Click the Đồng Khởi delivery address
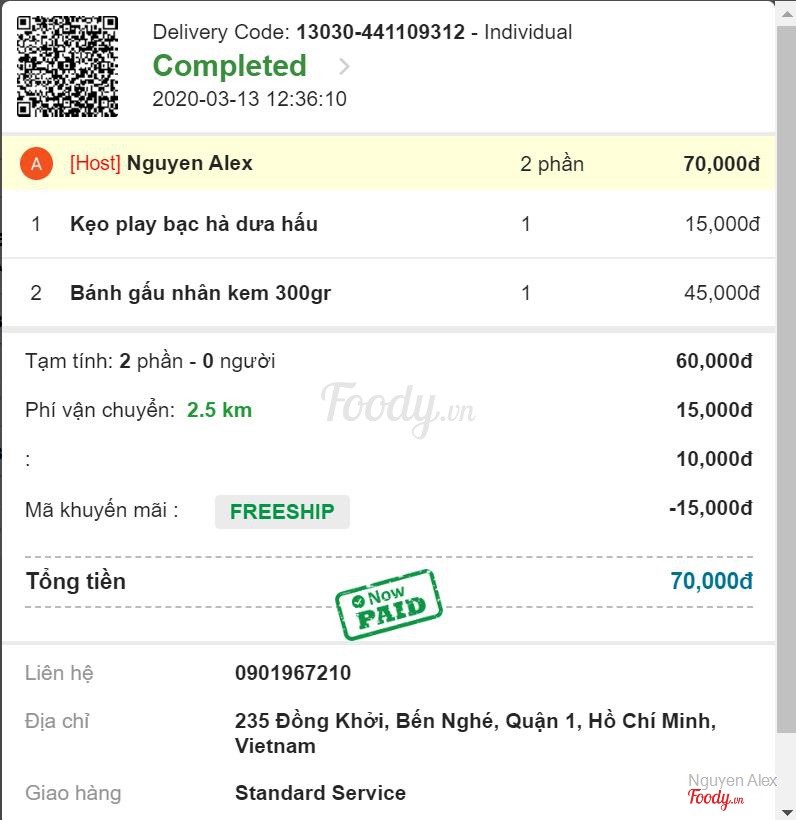 475,733
